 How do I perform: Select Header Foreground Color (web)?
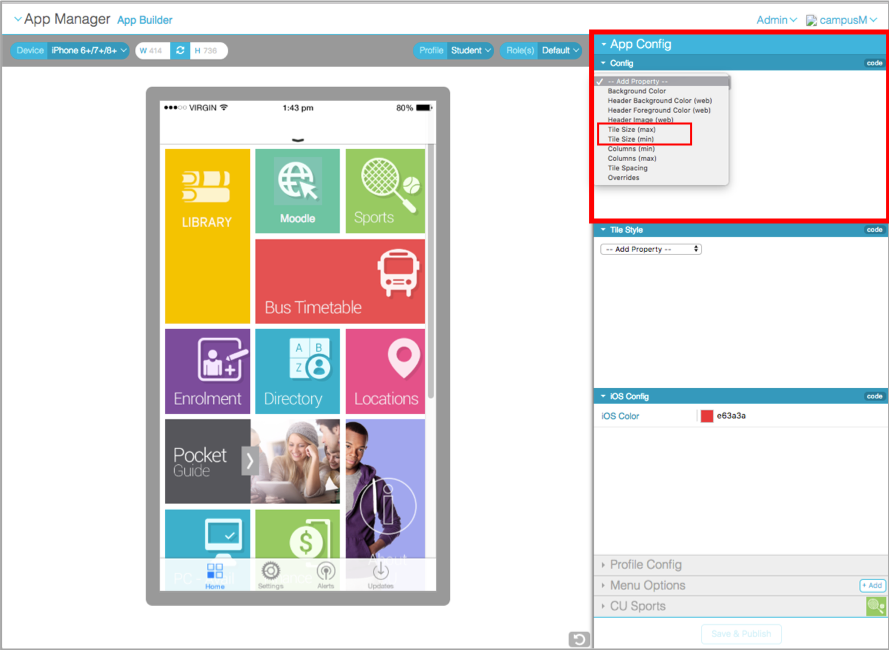pyautogui.click(x=659, y=110)
